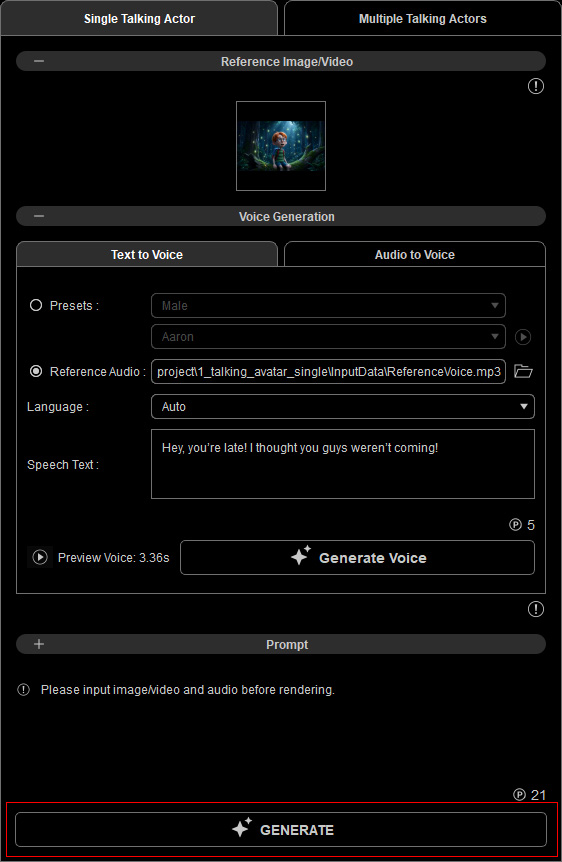This screenshot has width=562, height=862.
Task: Switch to Multiple Talking Actors tab
Action: pos(422,19)
